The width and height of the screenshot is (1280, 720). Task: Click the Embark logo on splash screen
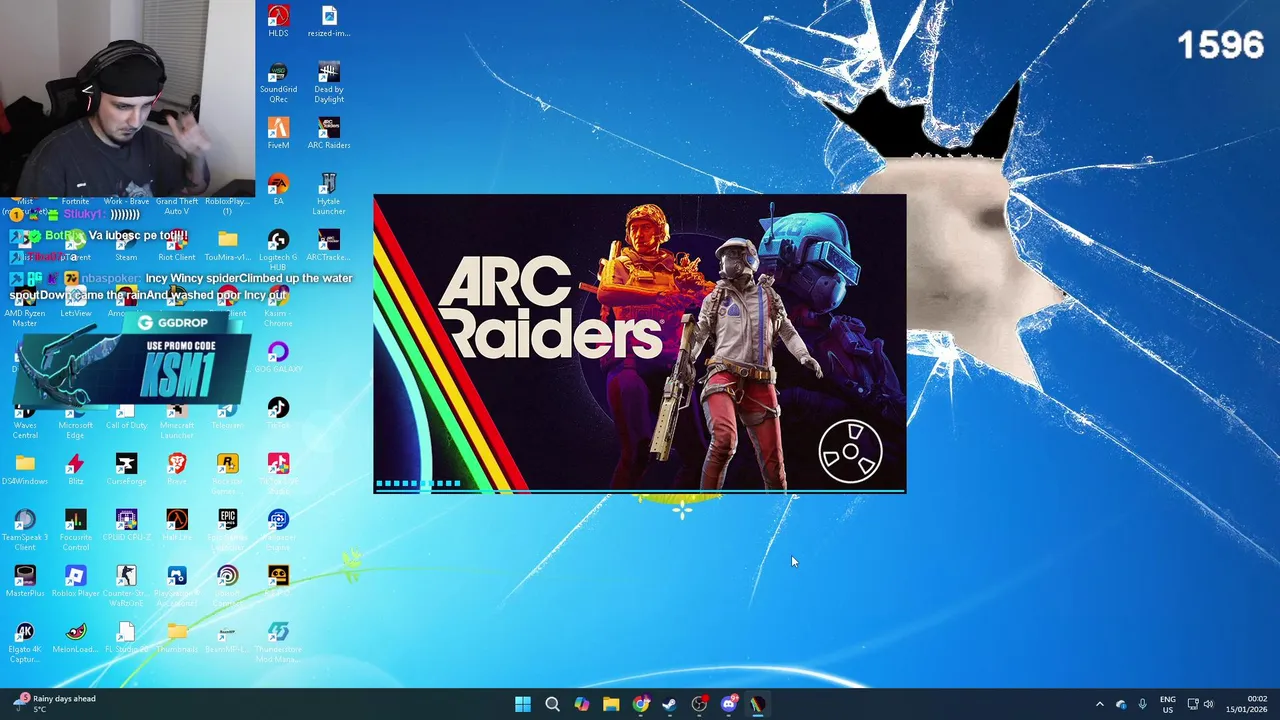(850, 452)
